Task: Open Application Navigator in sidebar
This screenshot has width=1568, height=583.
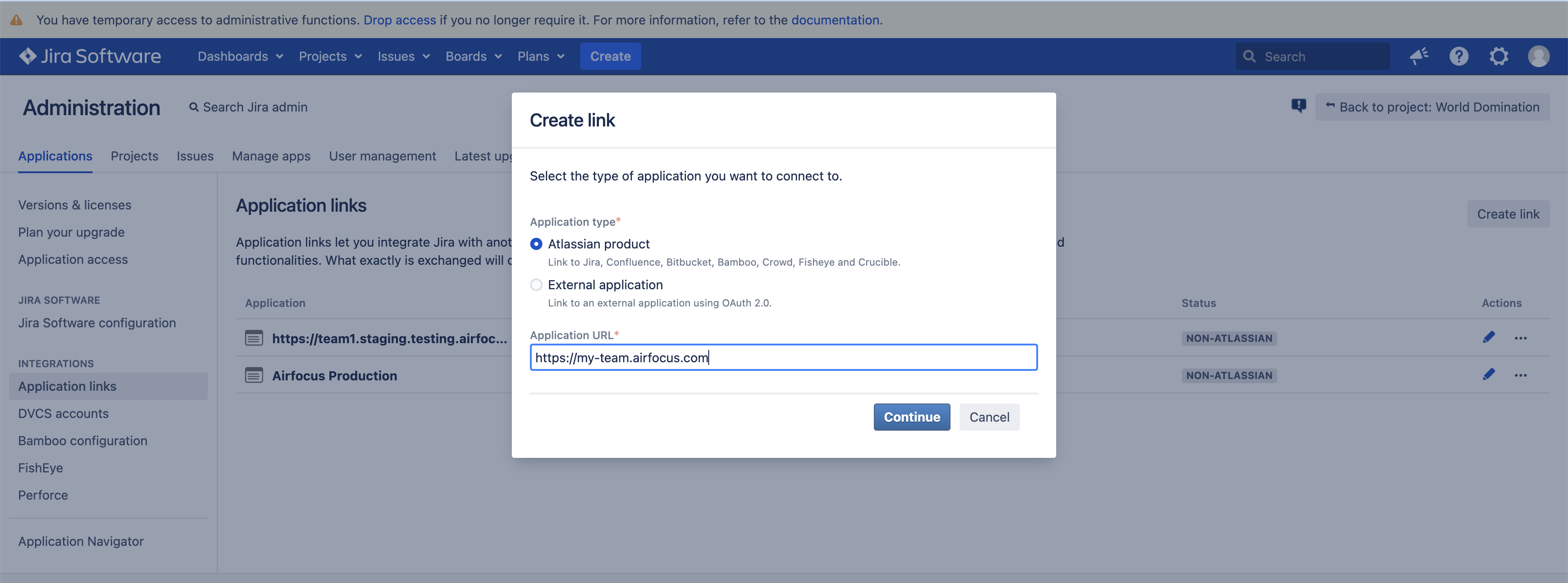Action: (81, 541)
